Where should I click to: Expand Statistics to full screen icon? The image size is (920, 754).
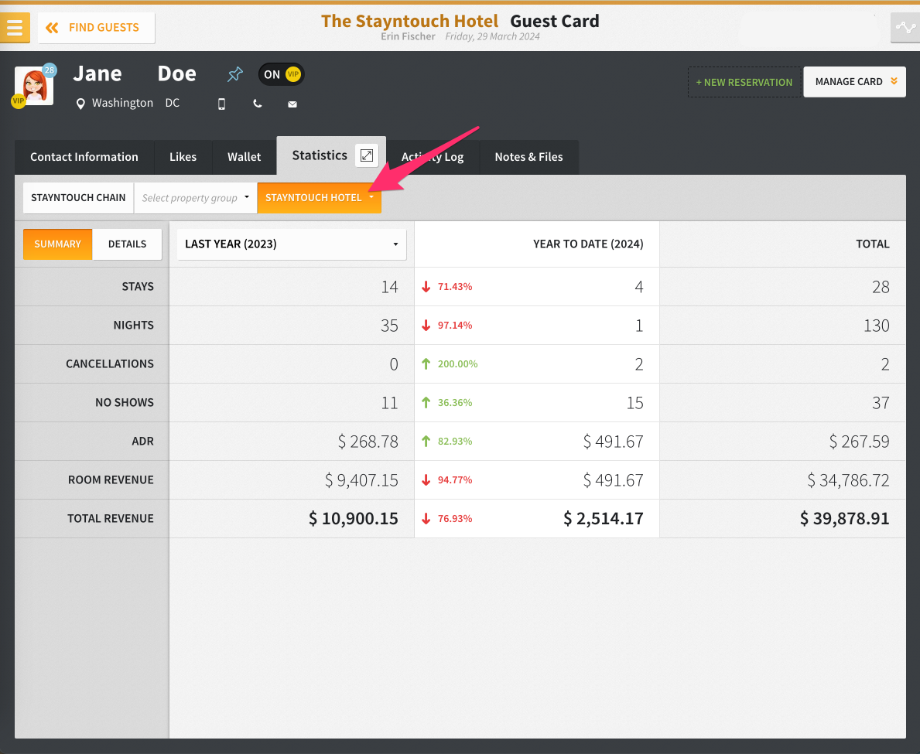click(367, 155)
